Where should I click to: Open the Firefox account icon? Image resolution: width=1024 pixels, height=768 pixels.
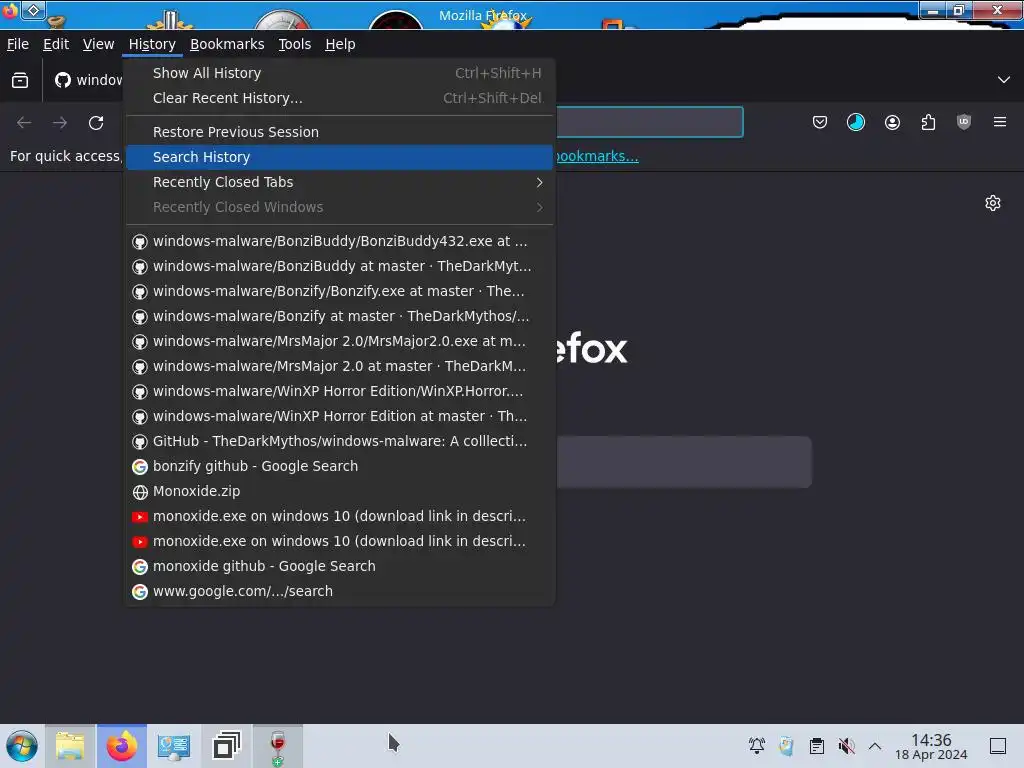(x=892, y=122)
